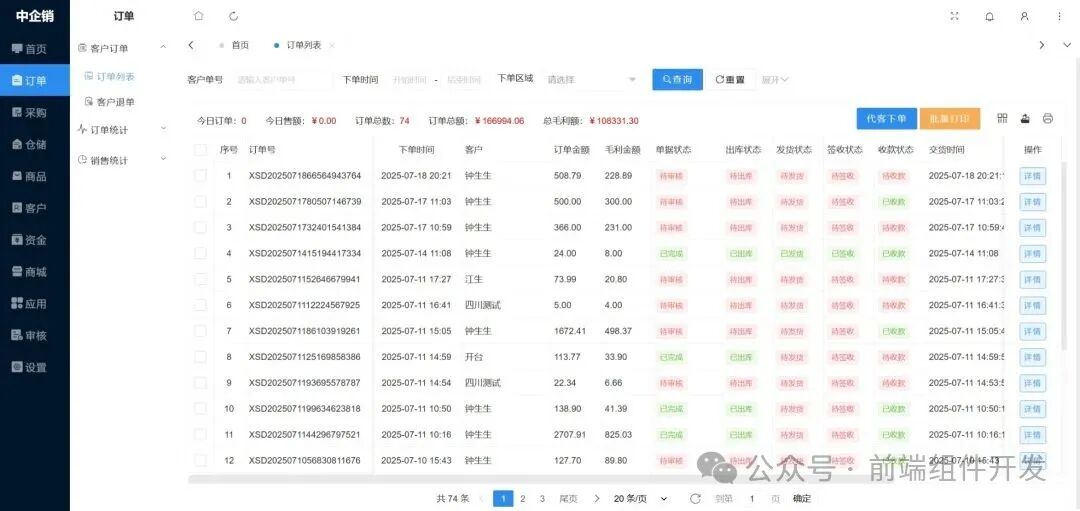This screenshot has width=1080, height=511.
Task: Click the orange 批量打印 button
Action: (x=950, y=118)
